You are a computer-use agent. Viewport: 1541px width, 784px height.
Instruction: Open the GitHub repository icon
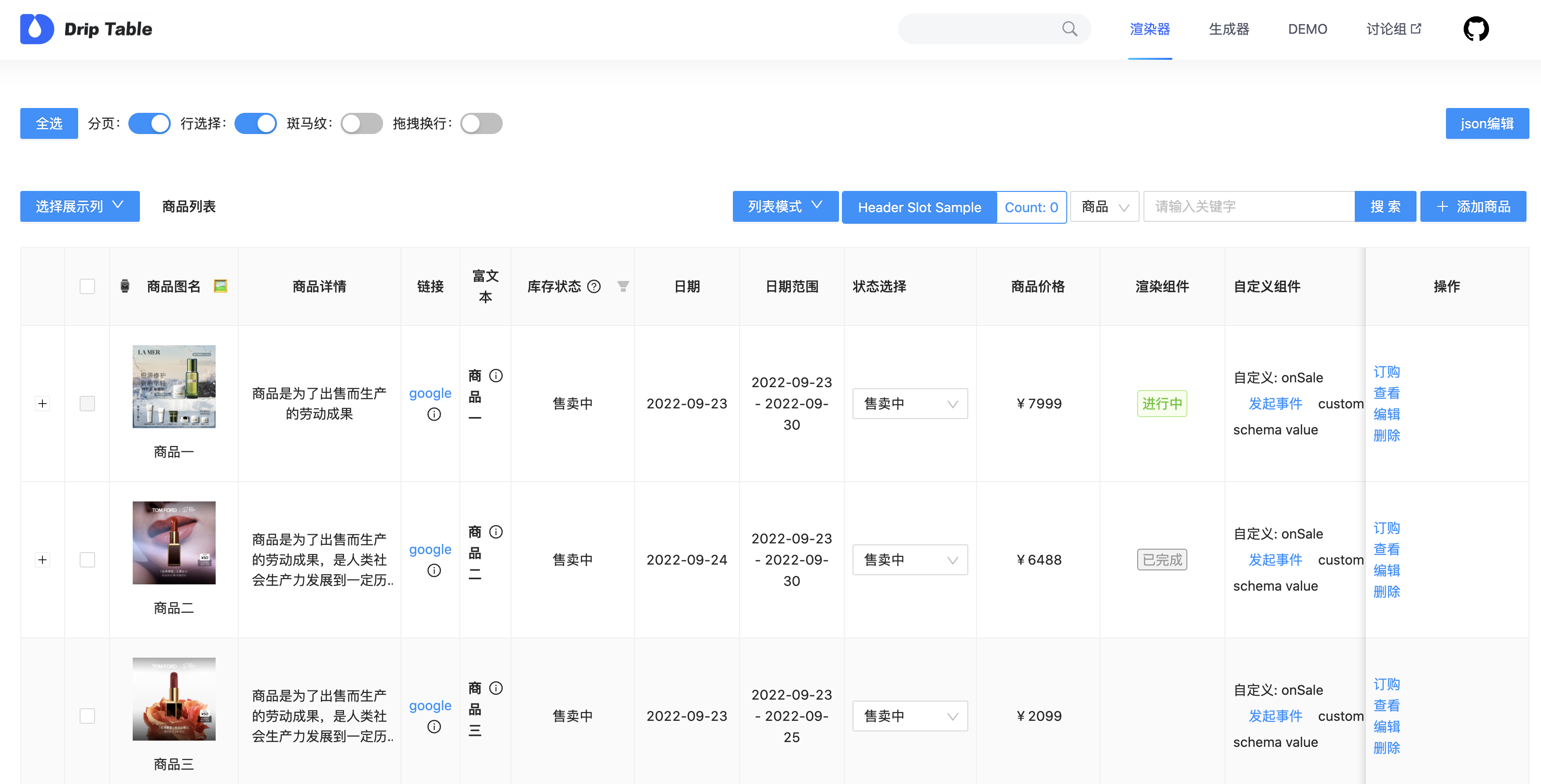(x=1476, y=29)
